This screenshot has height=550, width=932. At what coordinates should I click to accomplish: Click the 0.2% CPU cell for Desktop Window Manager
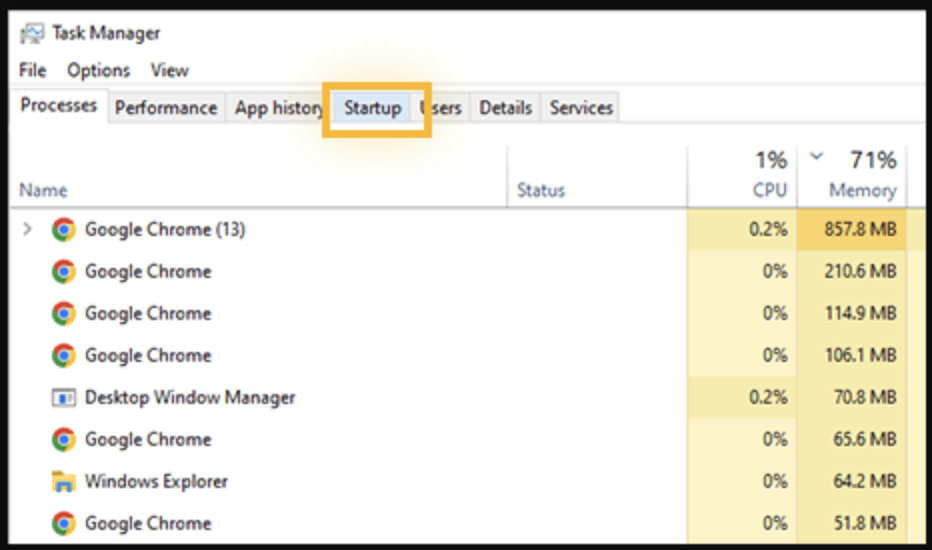coord(742,397)
